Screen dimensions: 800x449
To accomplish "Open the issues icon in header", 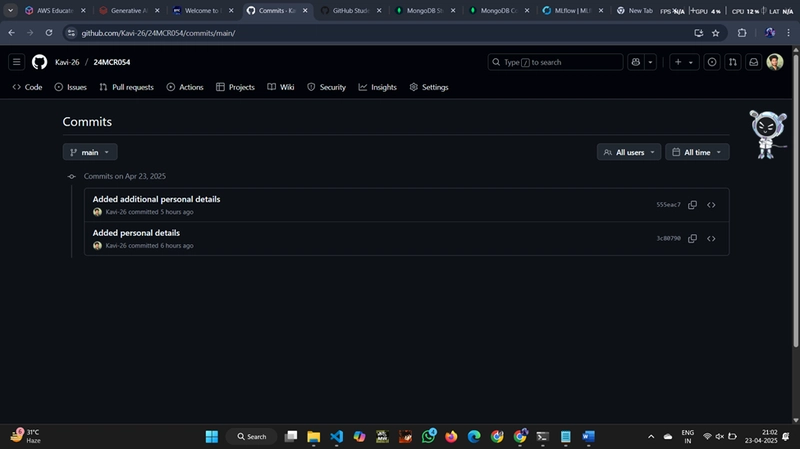I will tap(712, 62).
